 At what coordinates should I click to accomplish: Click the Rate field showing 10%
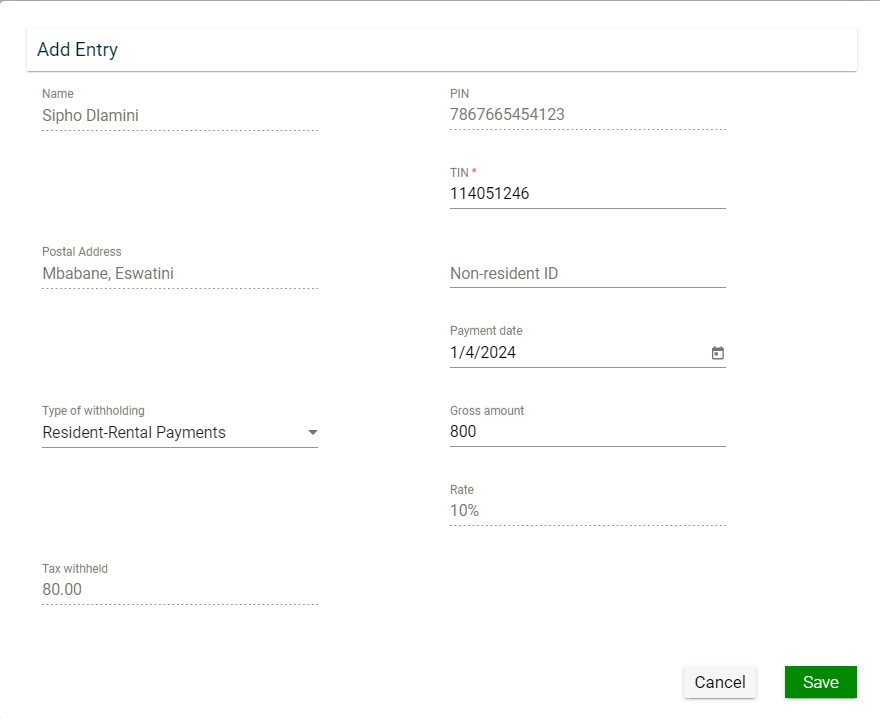(587, 511)
